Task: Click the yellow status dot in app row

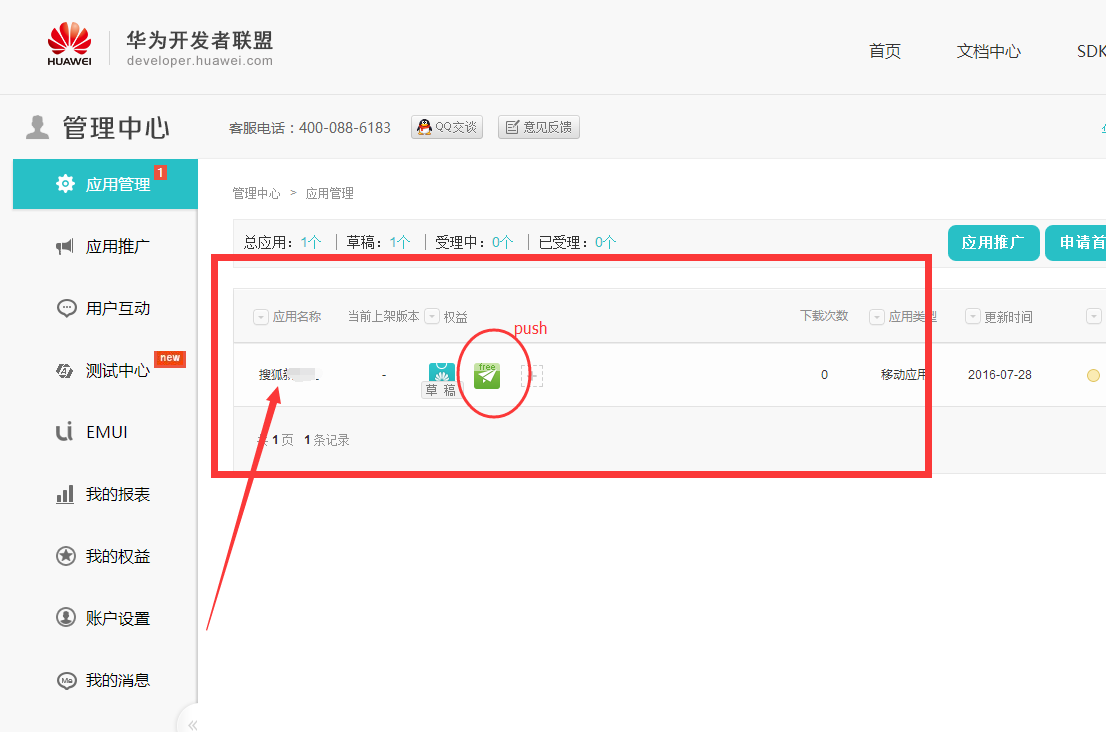Action: click(1093, 376)
